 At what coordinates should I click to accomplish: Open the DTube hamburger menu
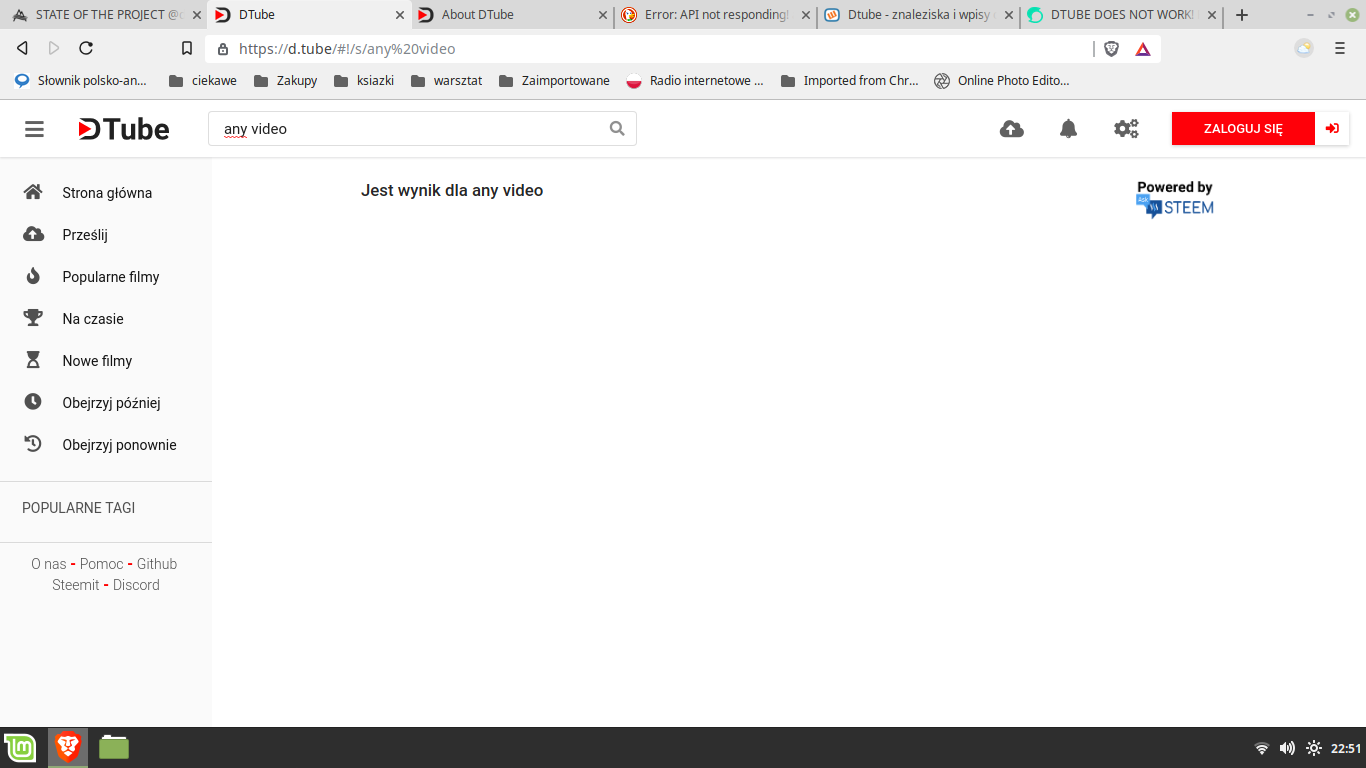[35, 129]
